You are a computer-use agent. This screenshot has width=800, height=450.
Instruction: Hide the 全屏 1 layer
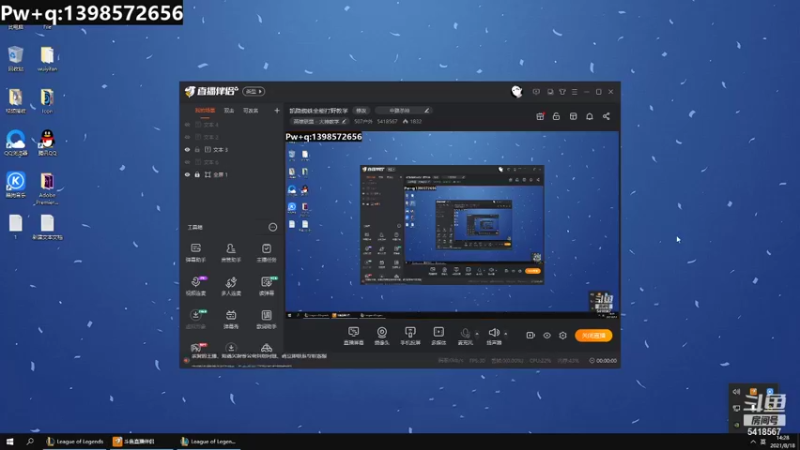pyautogui.click(x=187, y=174)
